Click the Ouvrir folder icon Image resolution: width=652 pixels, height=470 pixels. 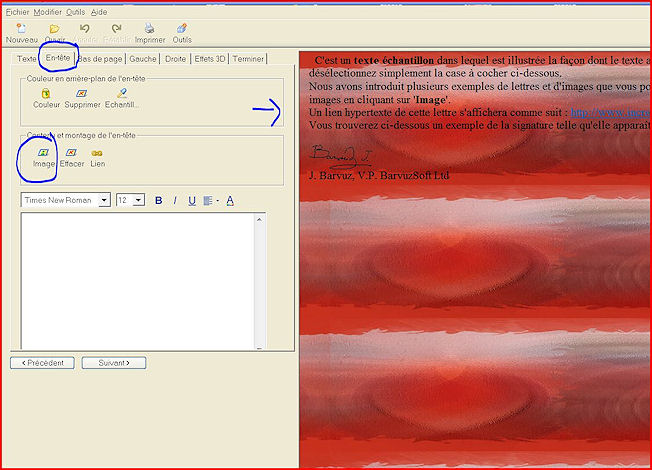(54, 29)
